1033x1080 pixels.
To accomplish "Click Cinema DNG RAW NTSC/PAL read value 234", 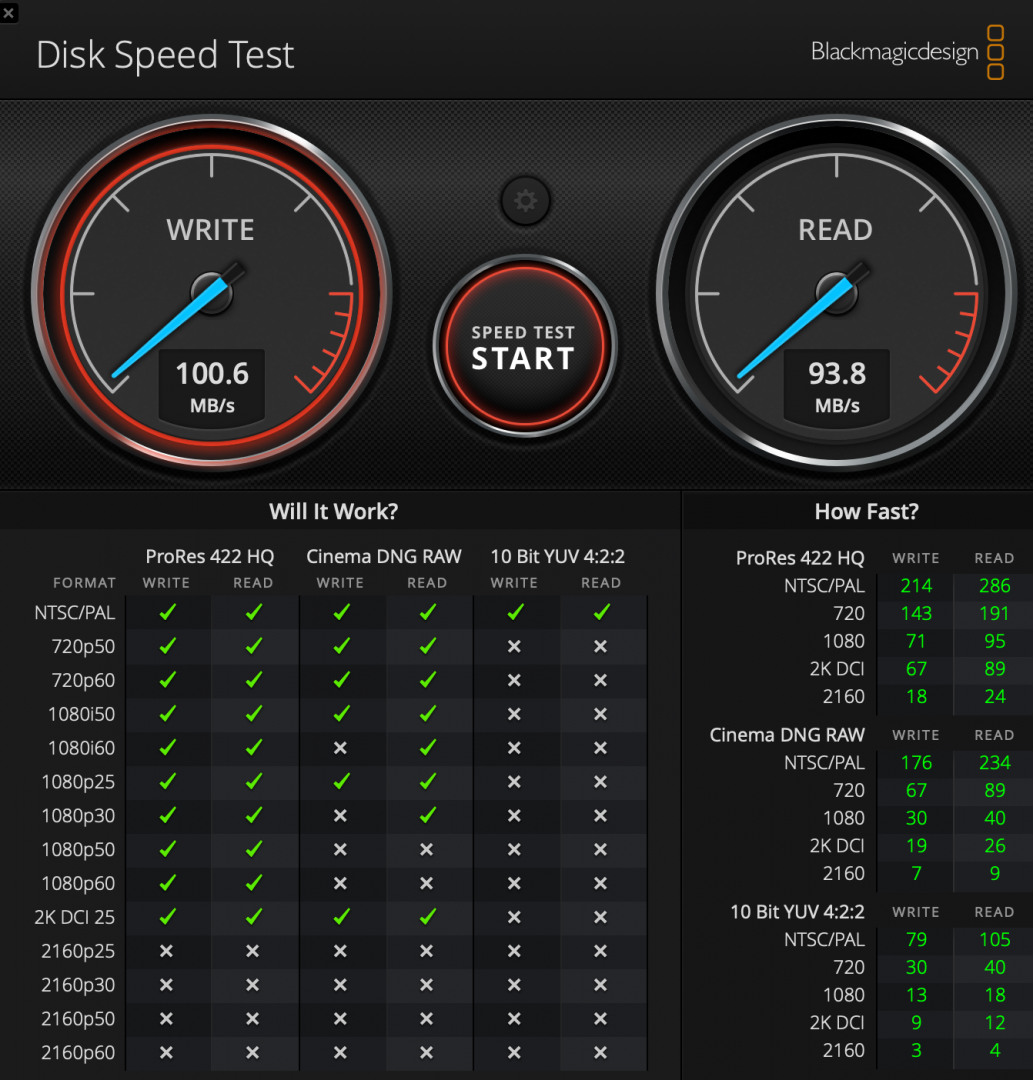I will tap(995, 762).
